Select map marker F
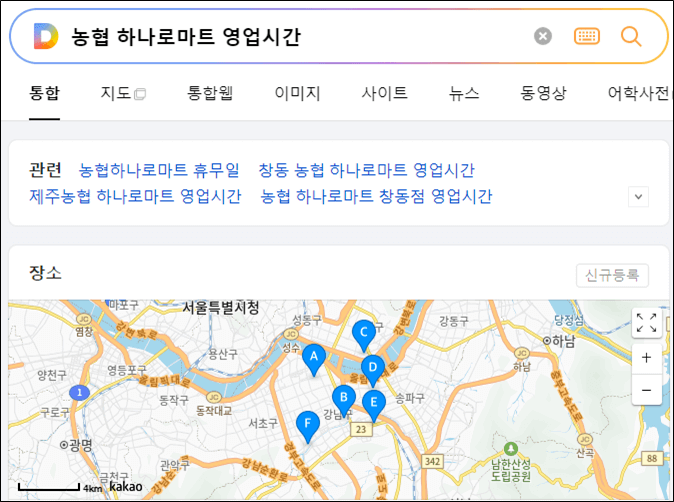The height and width of the screenshot is (502, 674). [x=308, y=427]
